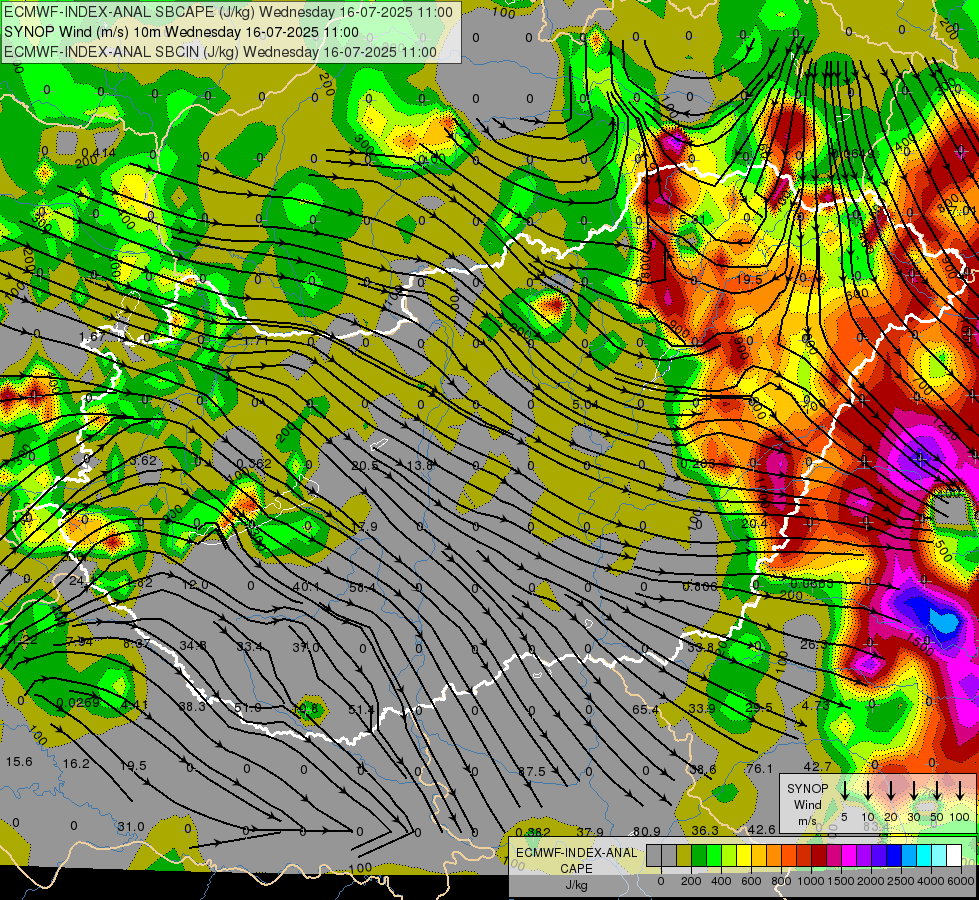This screenshot has width=979, height=900.
Task: Click the 13.8 value on the map
Action: click(x=420, y=465)
